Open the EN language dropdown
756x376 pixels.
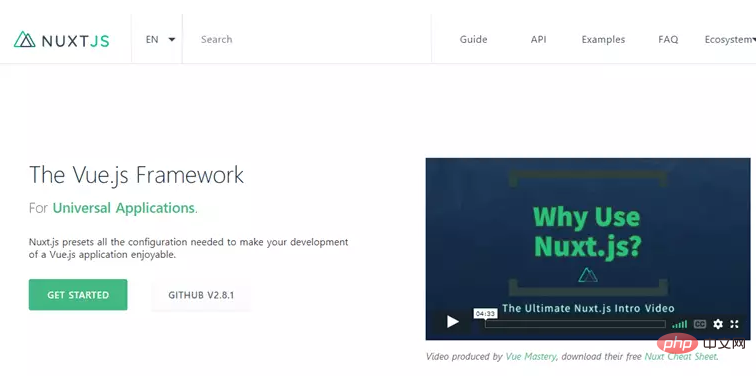click(x=160, y=40)
